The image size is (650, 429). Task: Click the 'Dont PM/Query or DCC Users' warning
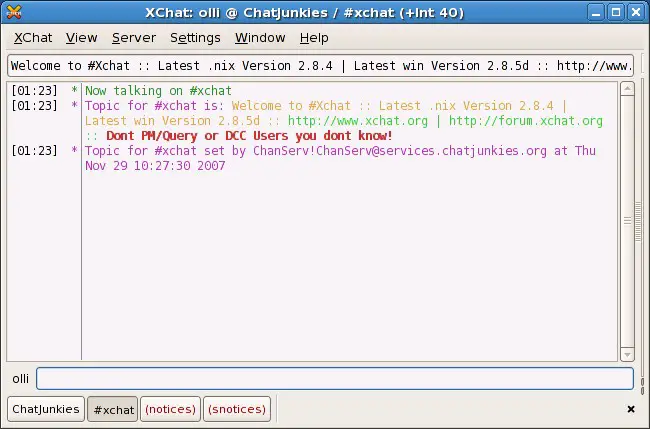click(250, 136)
